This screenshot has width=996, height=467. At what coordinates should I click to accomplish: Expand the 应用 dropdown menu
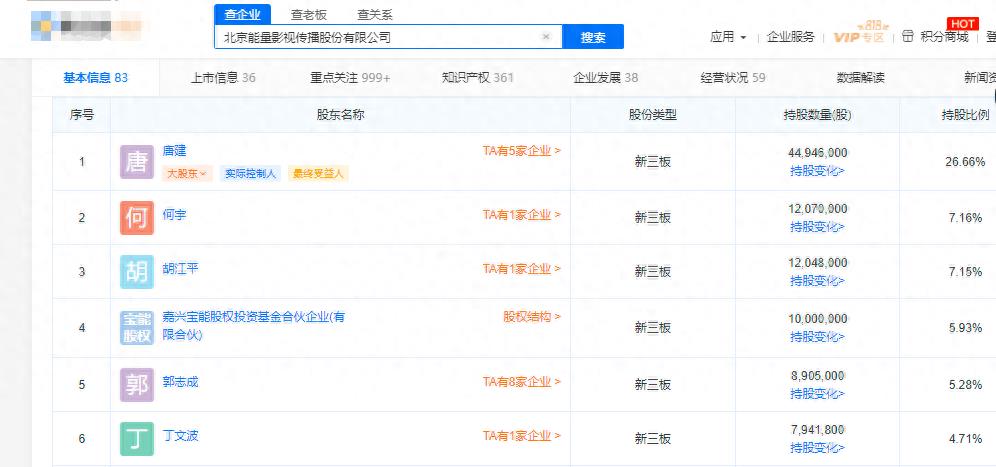[x=728, y=37]
